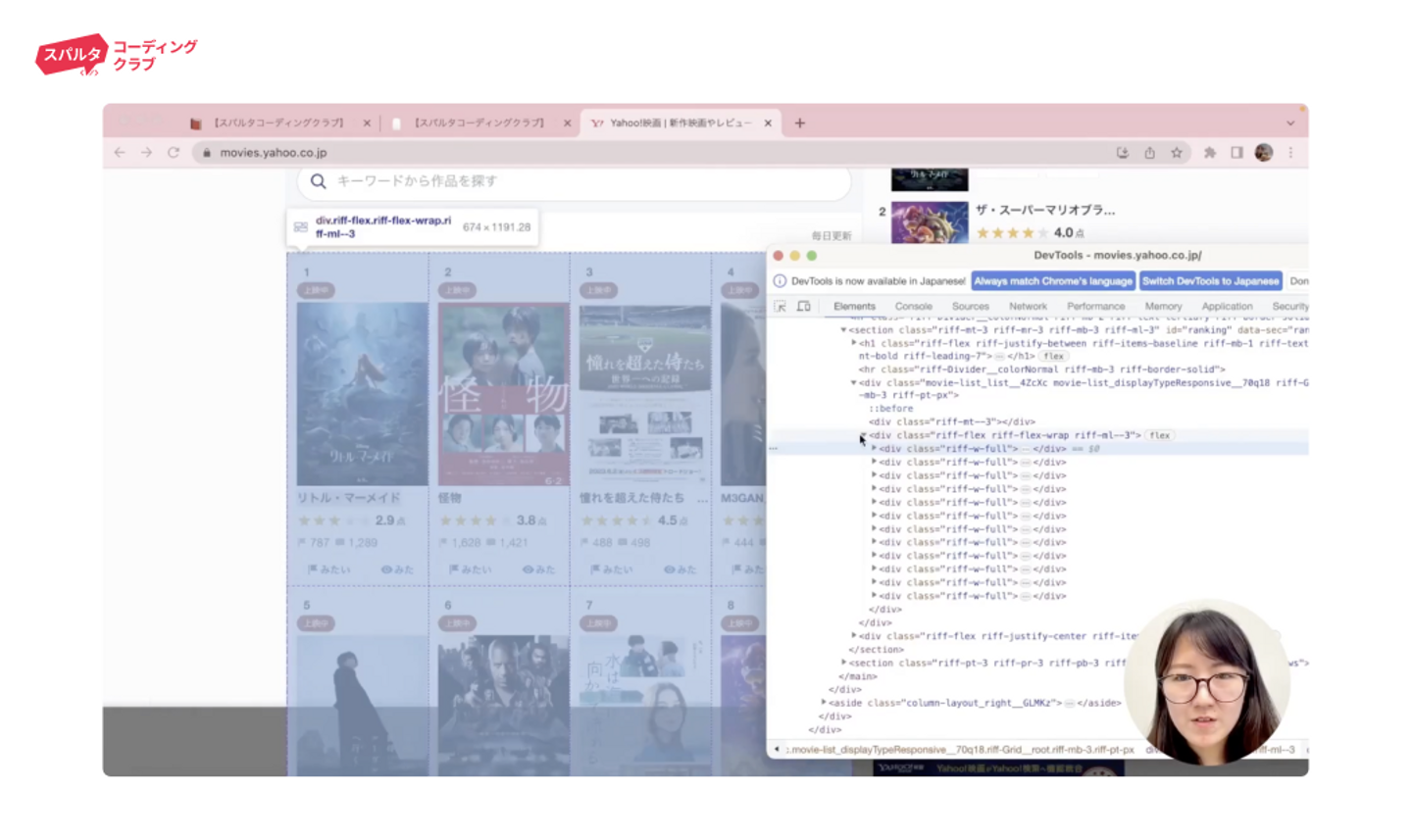Click the search magnifier icon on page
1412x840 pixels.
click(318, 181)
